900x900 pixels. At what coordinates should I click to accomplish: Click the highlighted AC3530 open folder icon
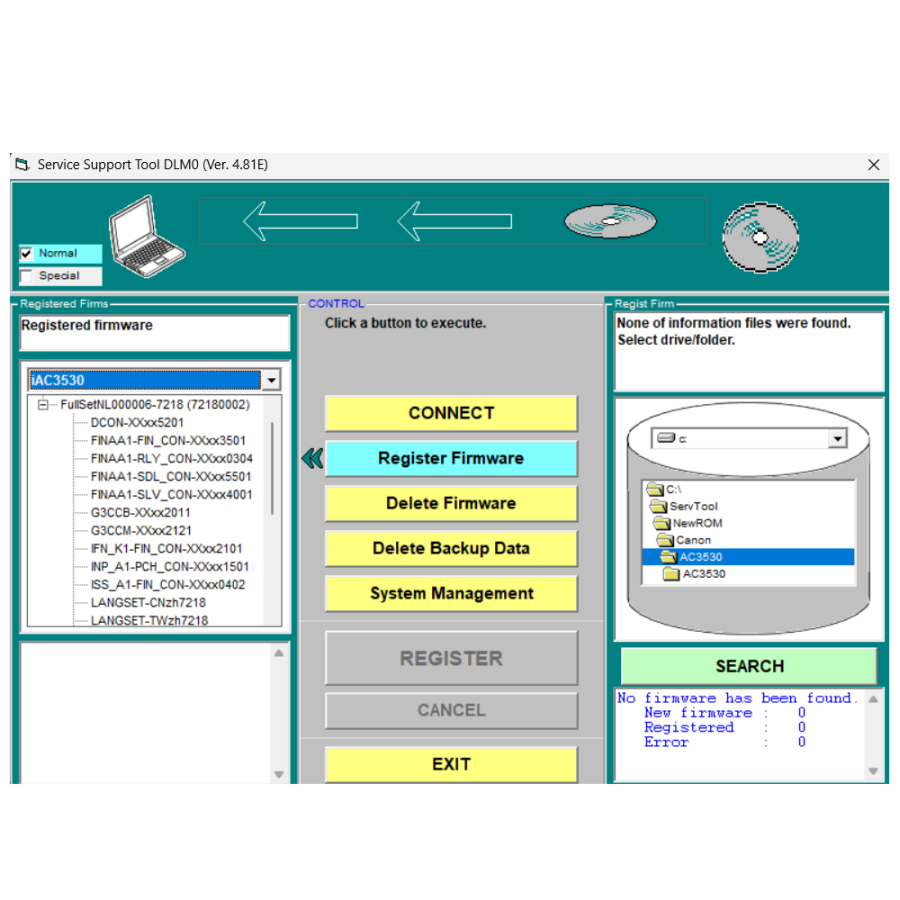tap(669, 557)
